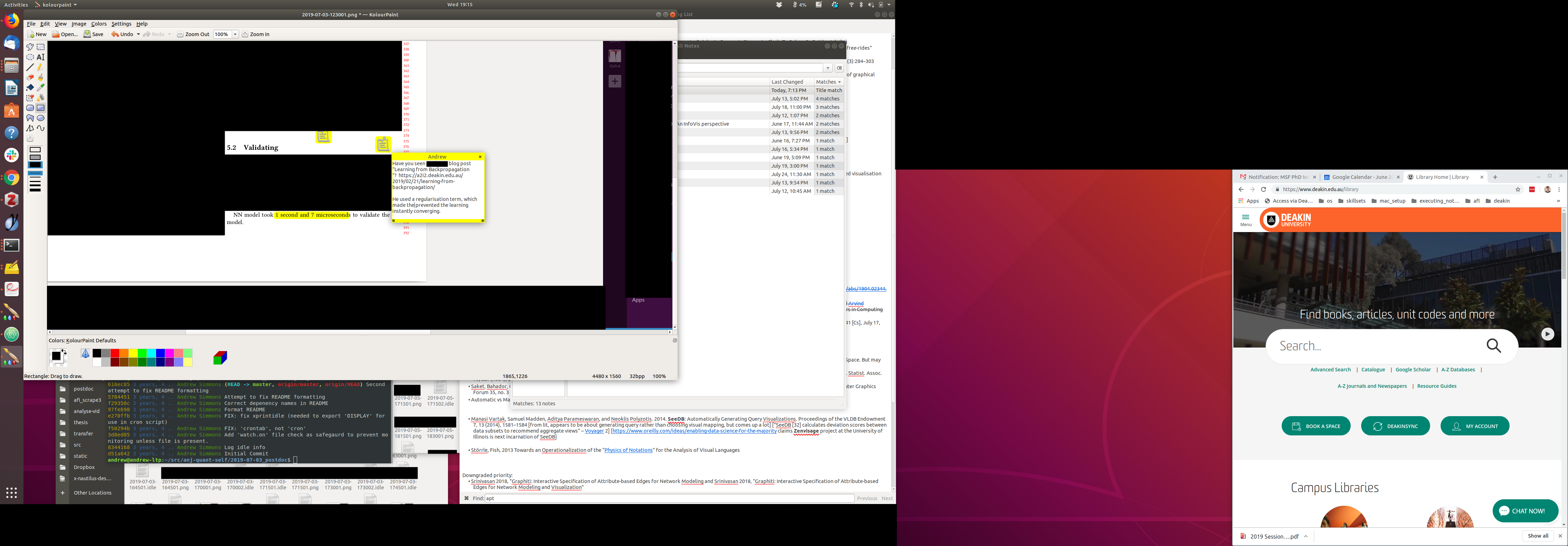Click the BOOK A SPACE button
Image resolution: width=1568 pixels, height=546 pixels.
(1315, 426)
